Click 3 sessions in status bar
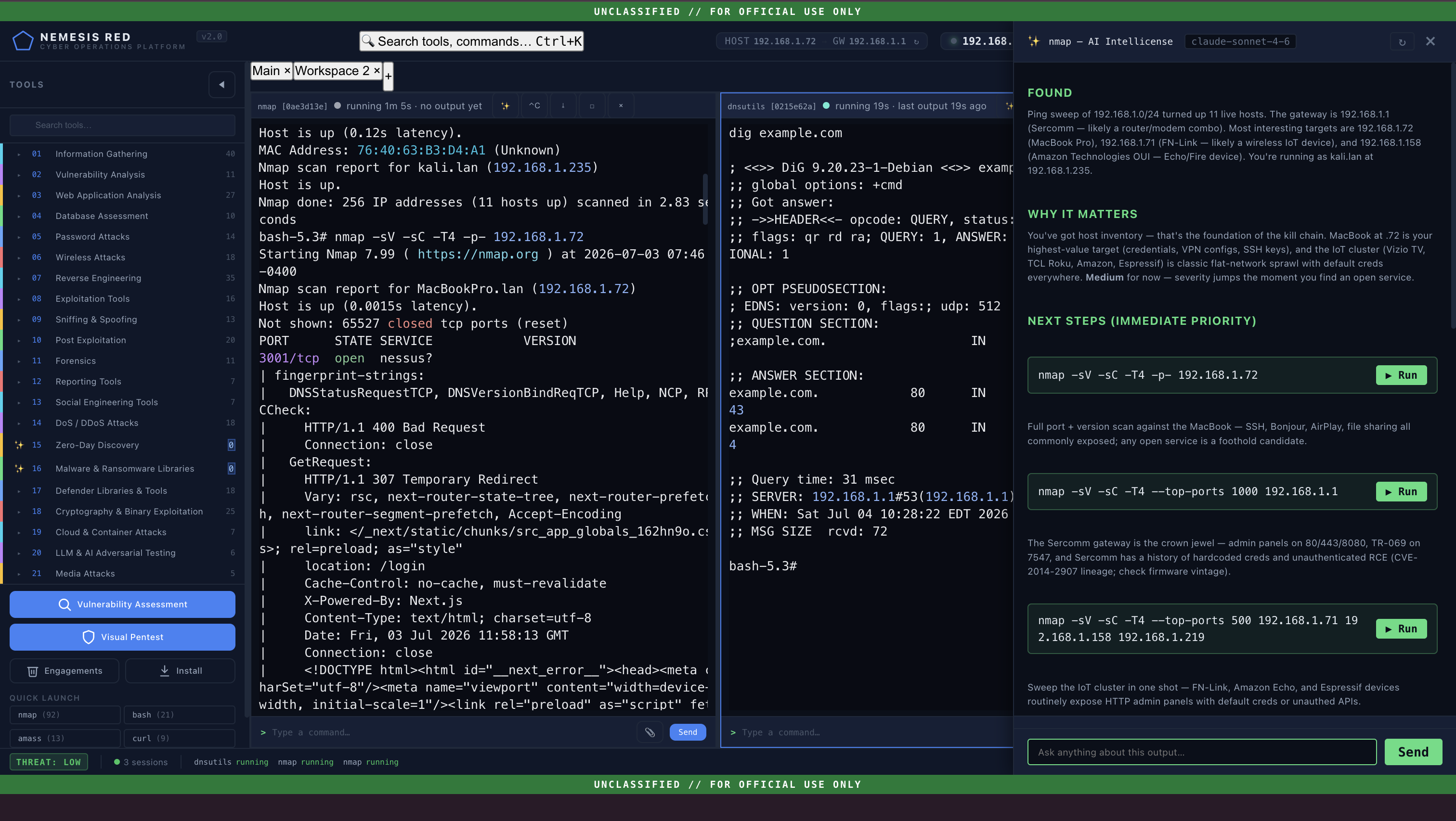The width and height of the screenshot is (1456, 821). (x=141, y=763)
